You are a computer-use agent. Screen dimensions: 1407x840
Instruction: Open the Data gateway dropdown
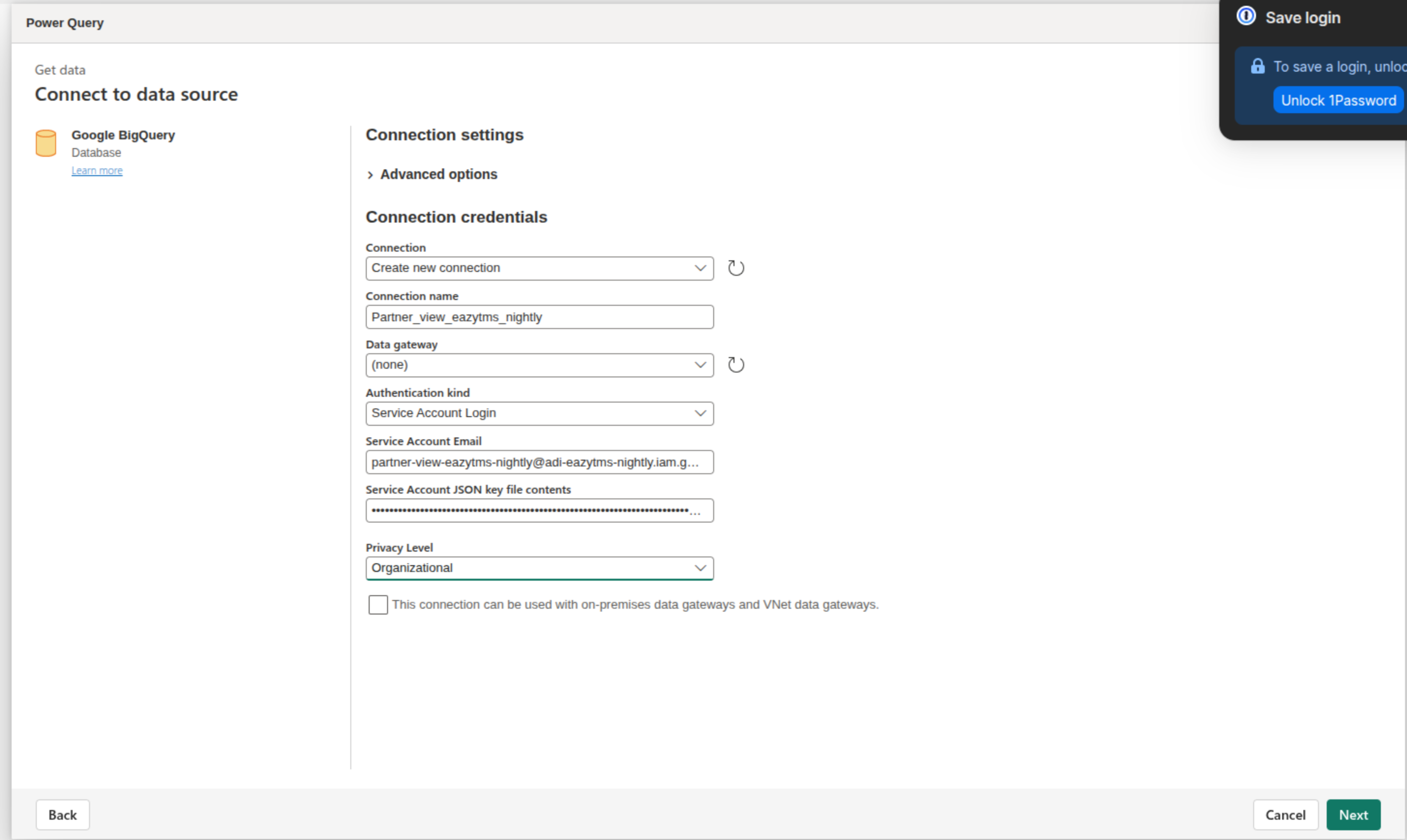(539, 365)
